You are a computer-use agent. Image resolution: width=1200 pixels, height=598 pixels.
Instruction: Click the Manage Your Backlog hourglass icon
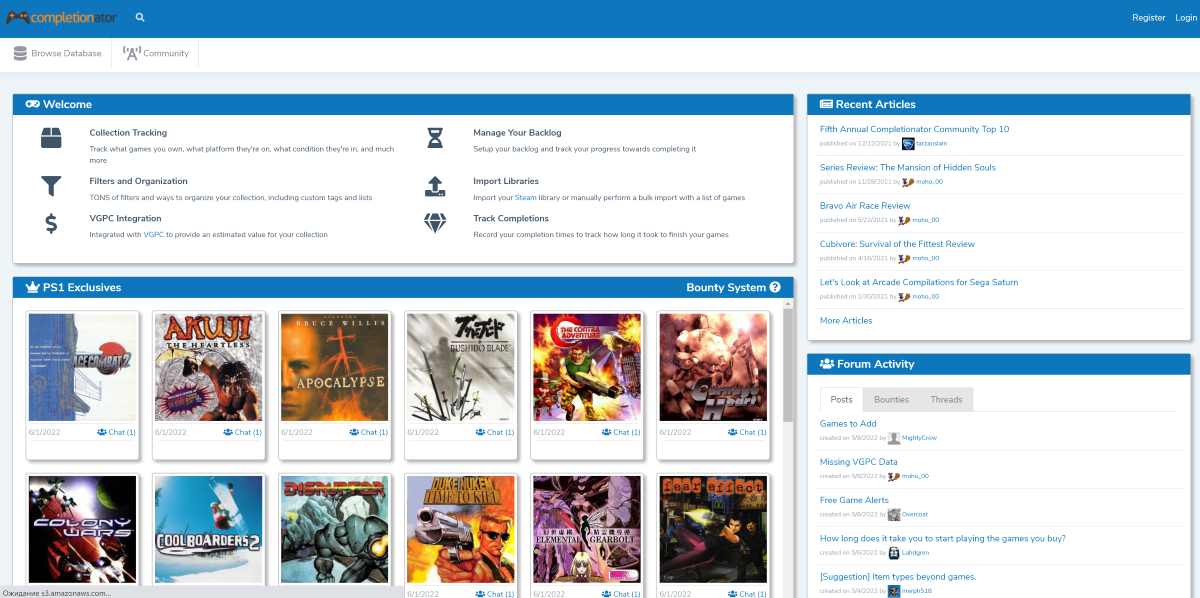[435, 138]
